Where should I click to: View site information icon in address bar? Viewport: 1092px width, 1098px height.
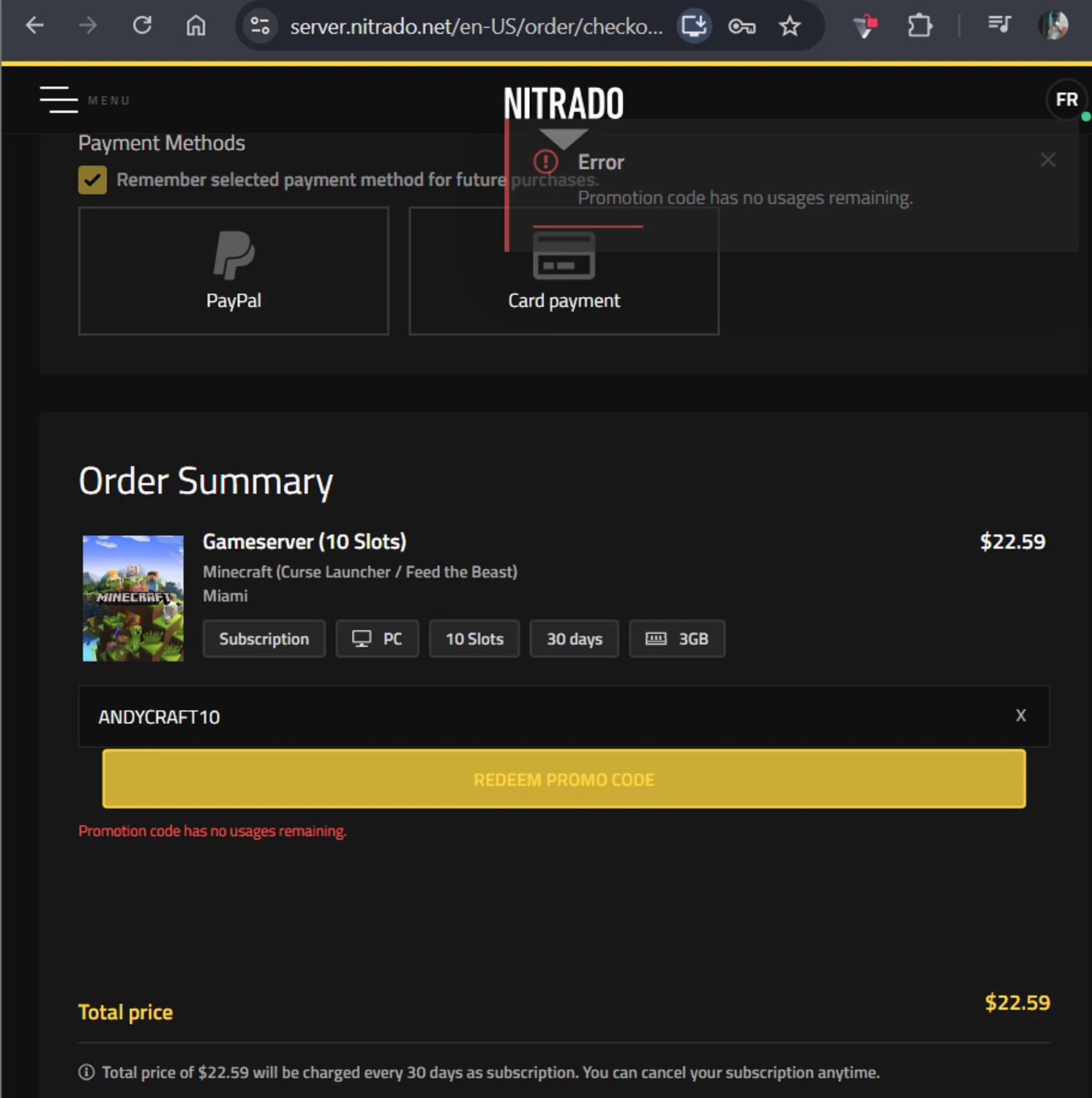(x=260, y=26)
